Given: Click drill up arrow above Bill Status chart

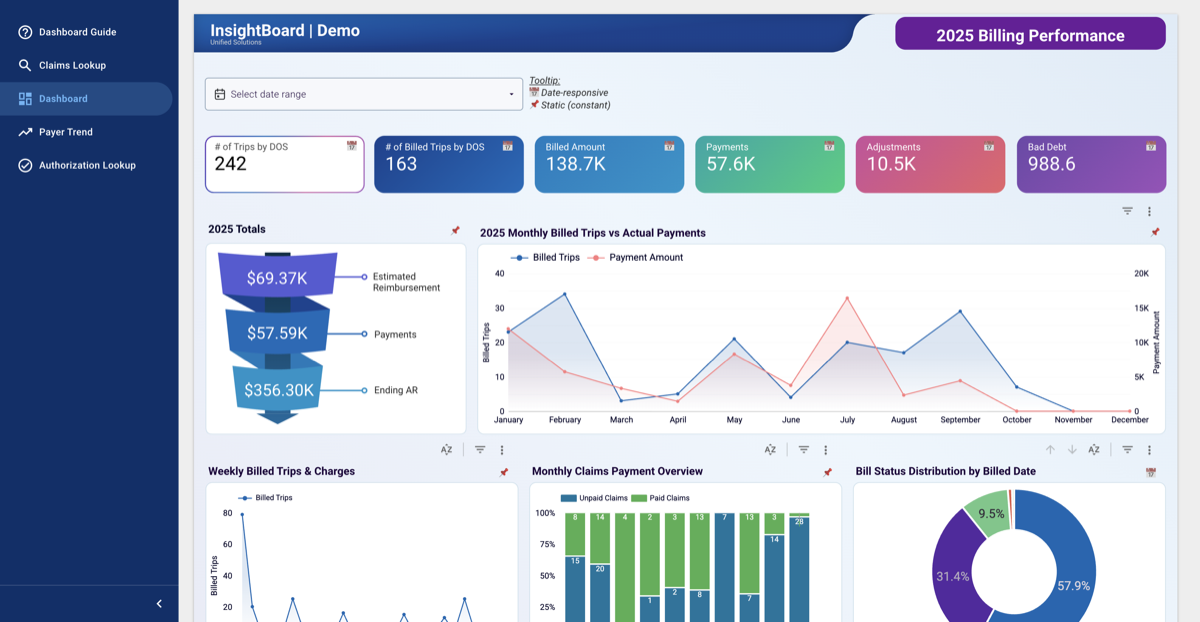Looking at the screenshot, I should (x=1050, y=450).
